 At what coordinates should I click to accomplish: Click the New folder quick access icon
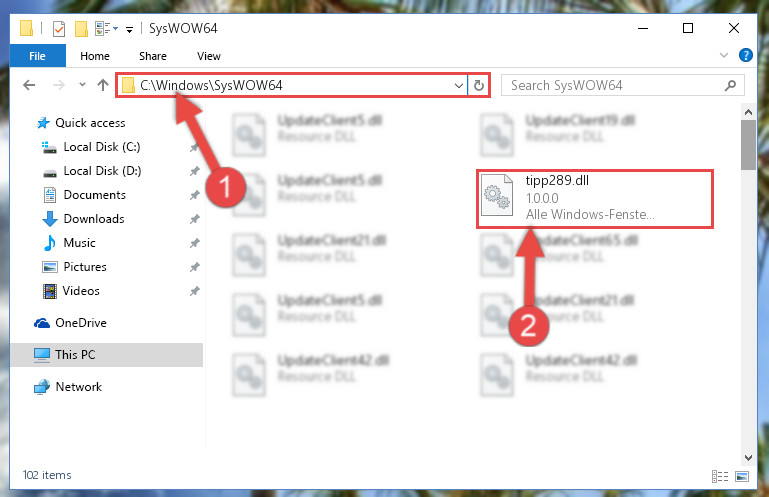click(81, 29)
